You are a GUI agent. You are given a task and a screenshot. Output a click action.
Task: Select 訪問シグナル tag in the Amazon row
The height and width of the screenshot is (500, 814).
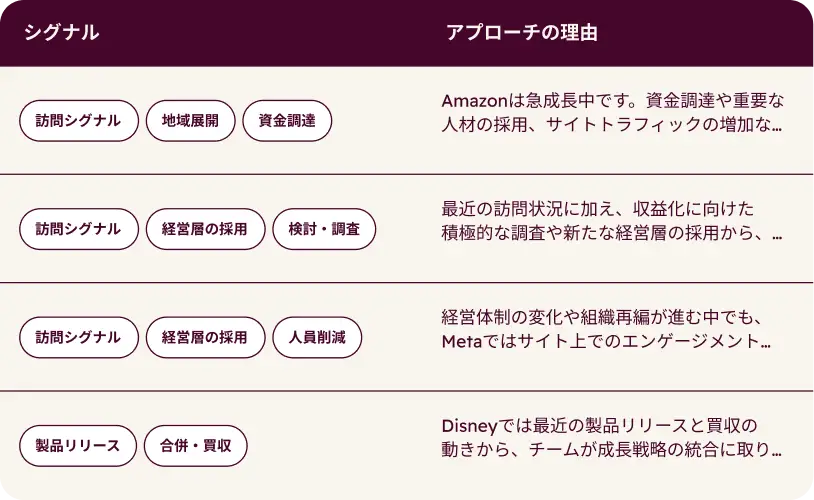click(x=78, y=121)
